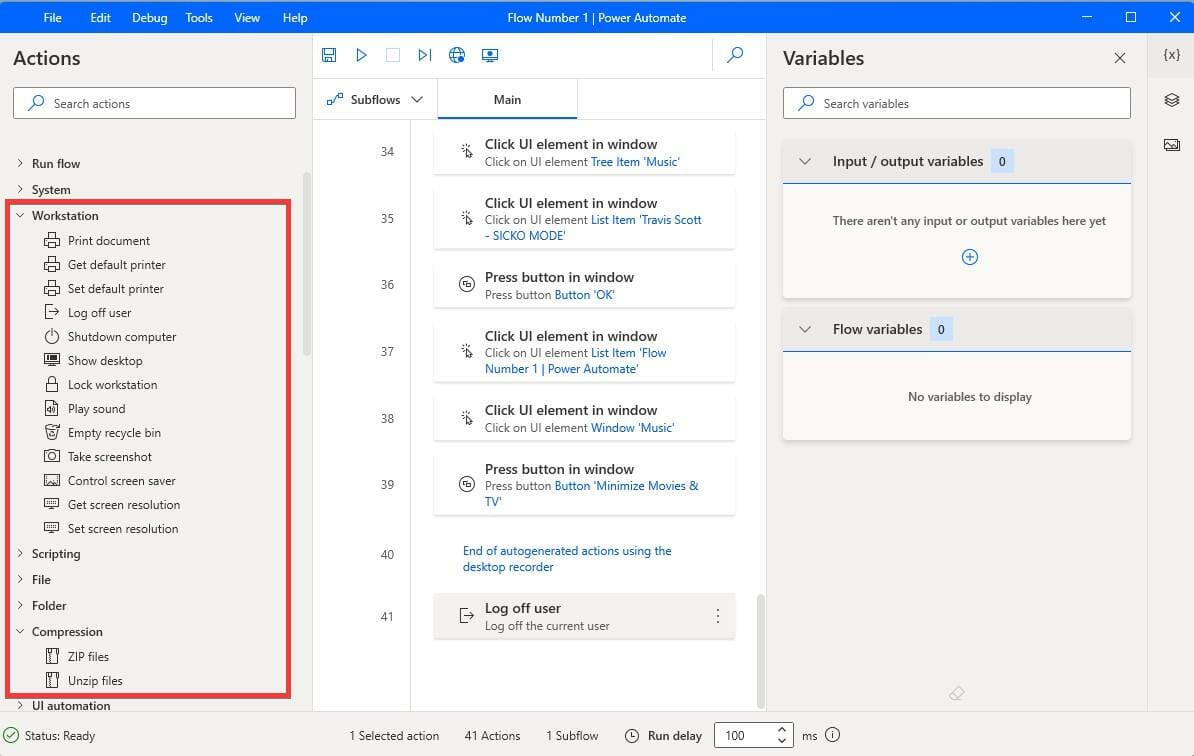This screenshot has width=1194, height=756.
Task: Open the desktop recorder monitor icon
Action: (490, 55)
